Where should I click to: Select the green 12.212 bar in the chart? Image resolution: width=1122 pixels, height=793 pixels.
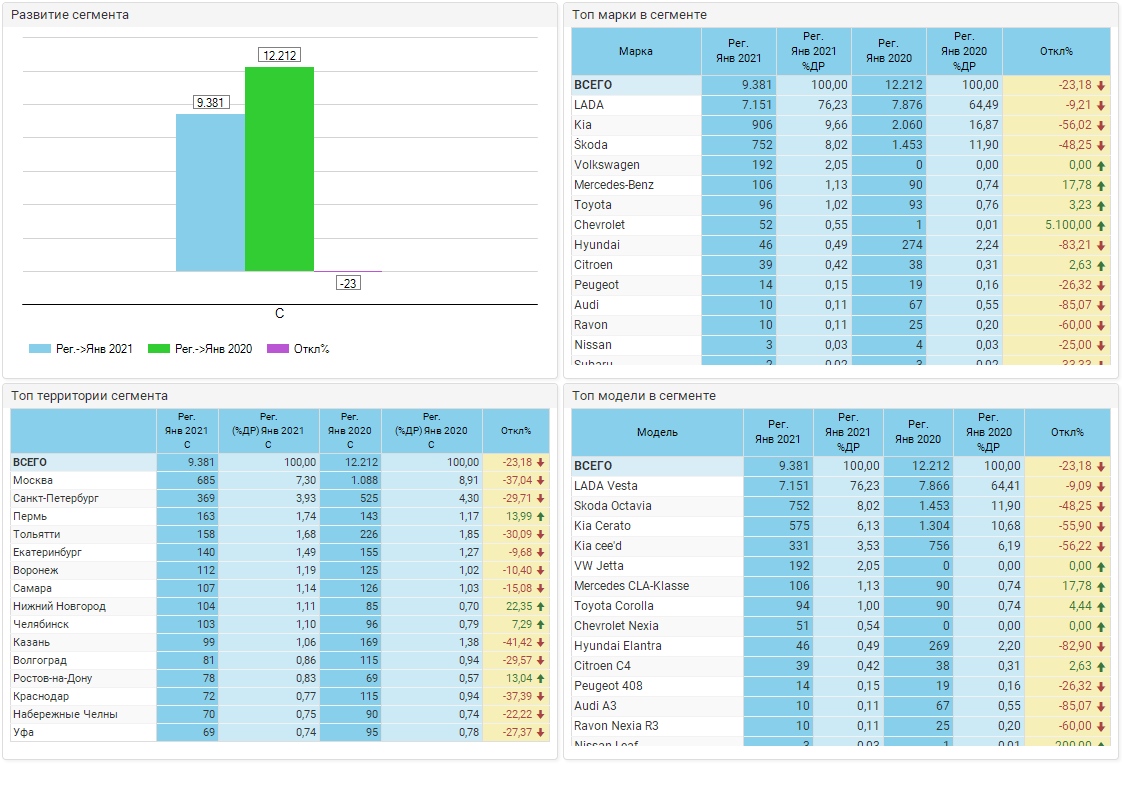(280, 169)
